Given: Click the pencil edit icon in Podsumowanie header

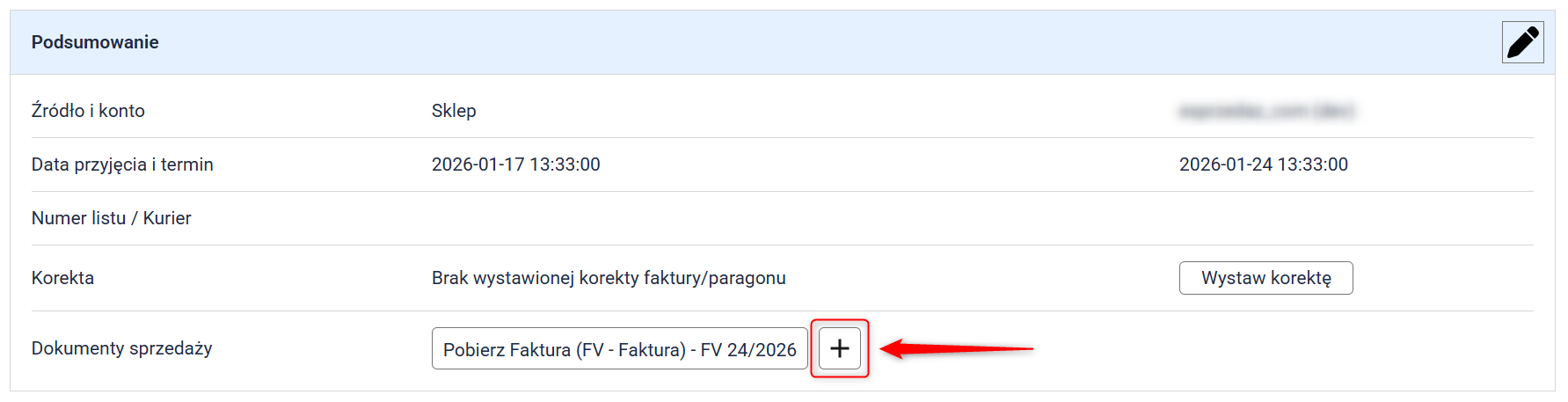Looking at the screenshot, I should [x=1522, y=42].
